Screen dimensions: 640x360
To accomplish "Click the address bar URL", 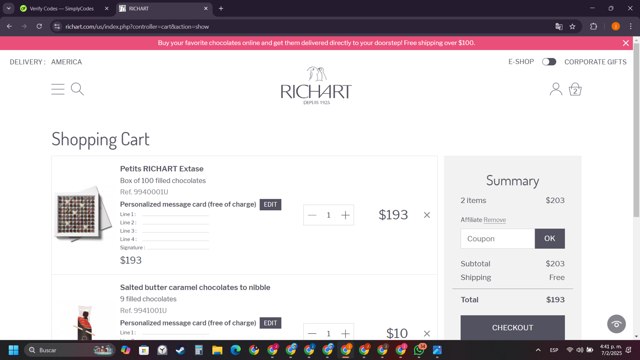I will click(x=137, y=27).
